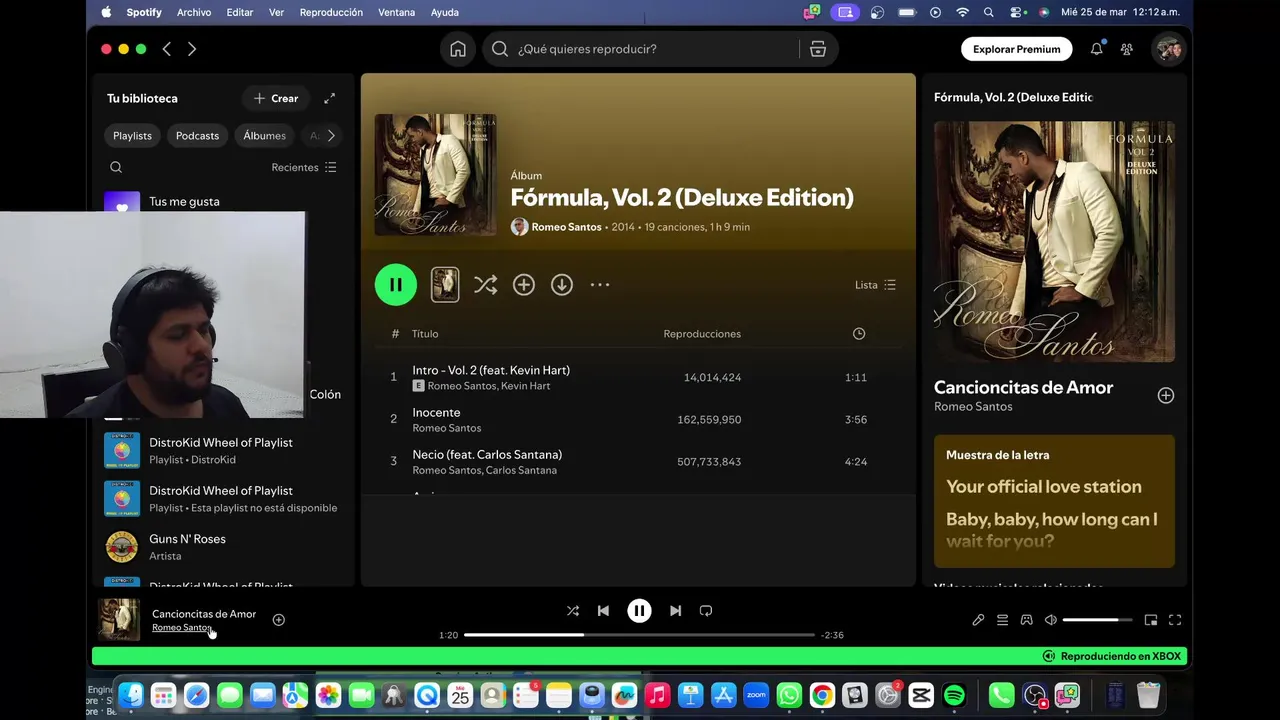Open the Ayuda menu
Viewport: 1280px width, 720px height.
[x=444, y=12]
